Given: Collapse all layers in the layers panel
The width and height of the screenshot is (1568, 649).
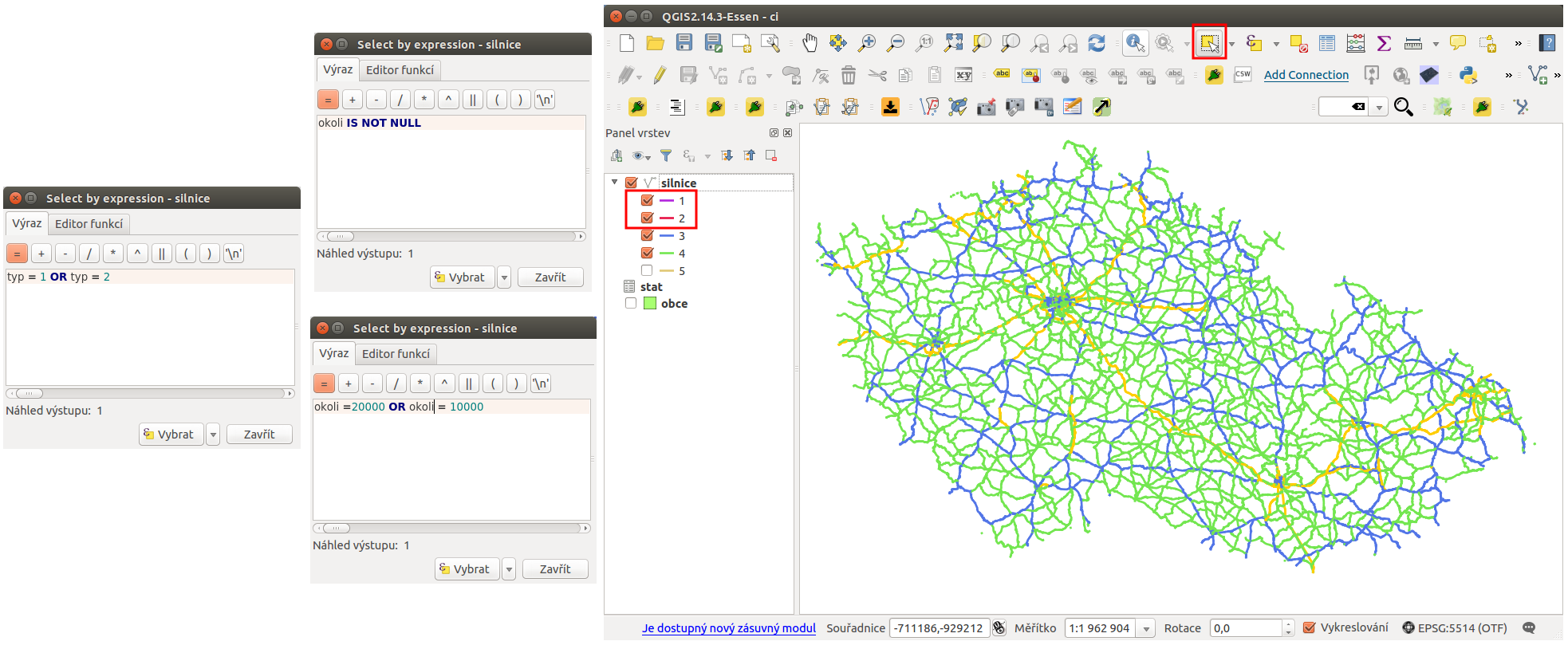Looking at the screenshot, I should (x=749, y=155).
